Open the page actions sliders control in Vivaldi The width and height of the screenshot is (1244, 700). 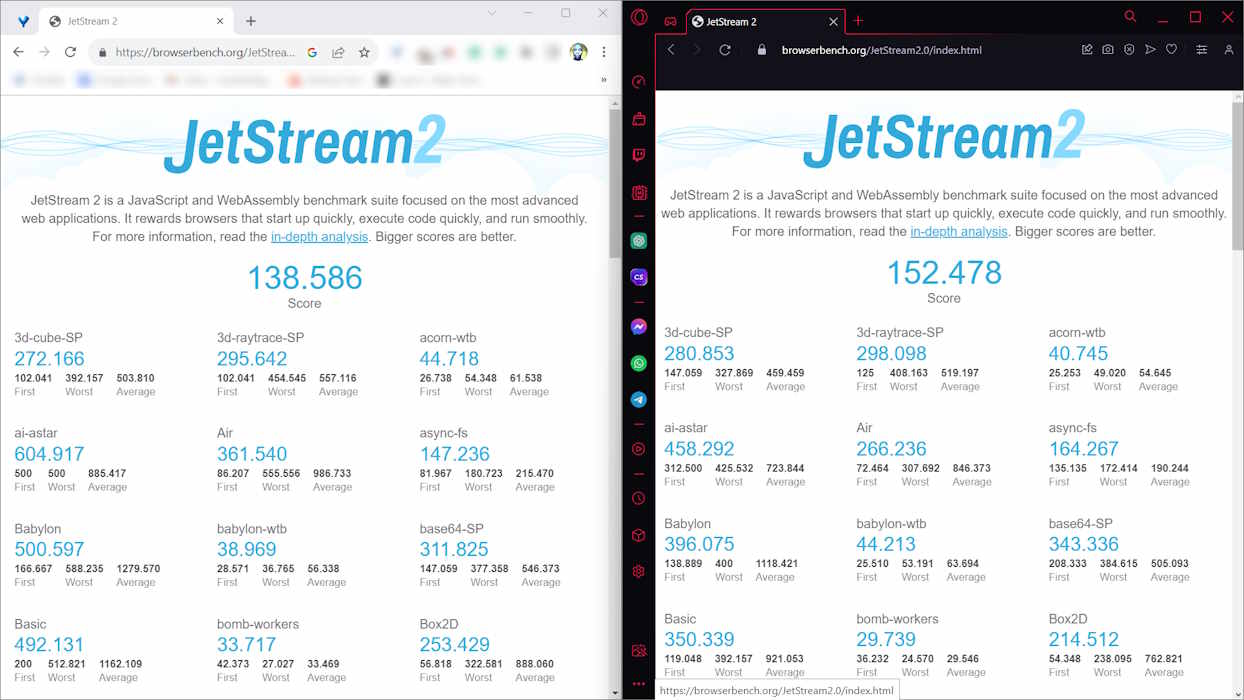1202,49
